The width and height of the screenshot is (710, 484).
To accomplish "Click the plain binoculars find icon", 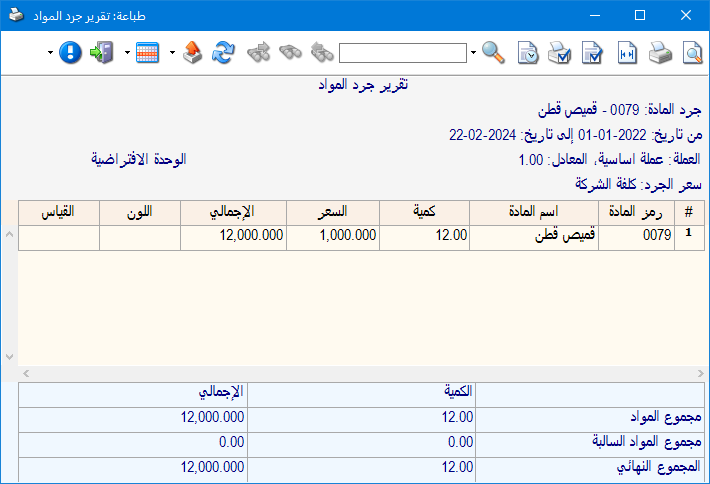I will (x=290, y=53).
